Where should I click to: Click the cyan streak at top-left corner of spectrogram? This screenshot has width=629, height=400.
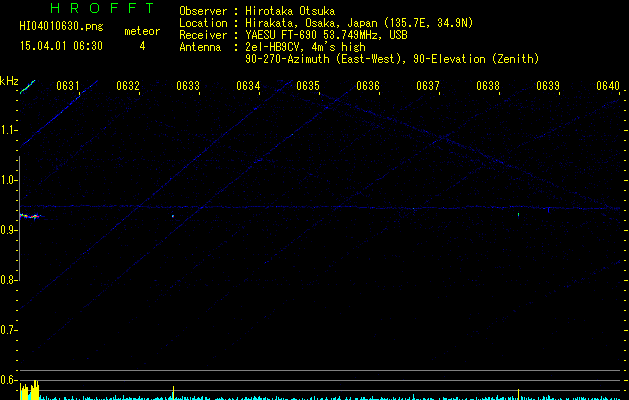point(28,87)
